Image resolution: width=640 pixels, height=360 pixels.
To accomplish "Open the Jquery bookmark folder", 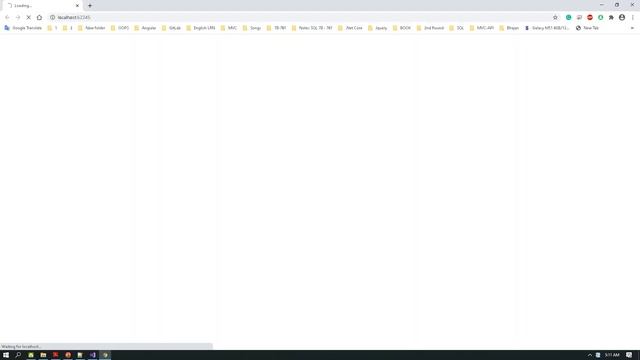I will click(x=378, y=28).
